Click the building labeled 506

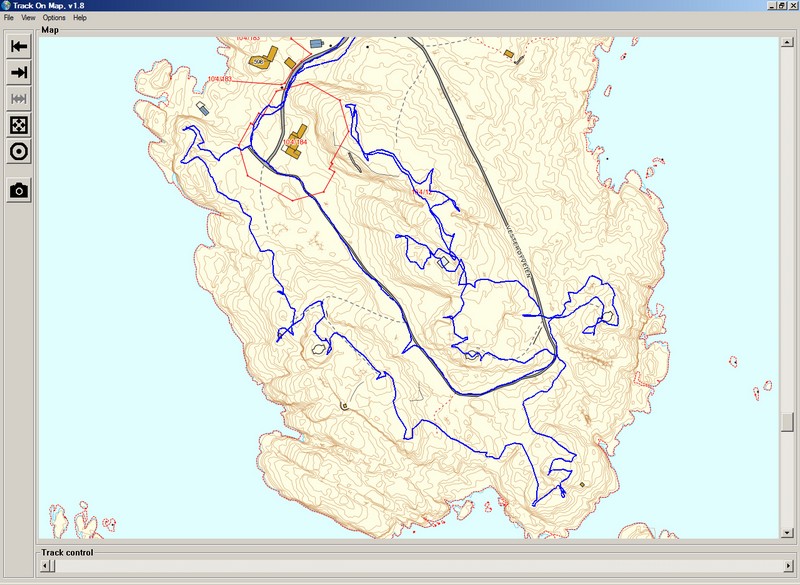click(259, 61)
